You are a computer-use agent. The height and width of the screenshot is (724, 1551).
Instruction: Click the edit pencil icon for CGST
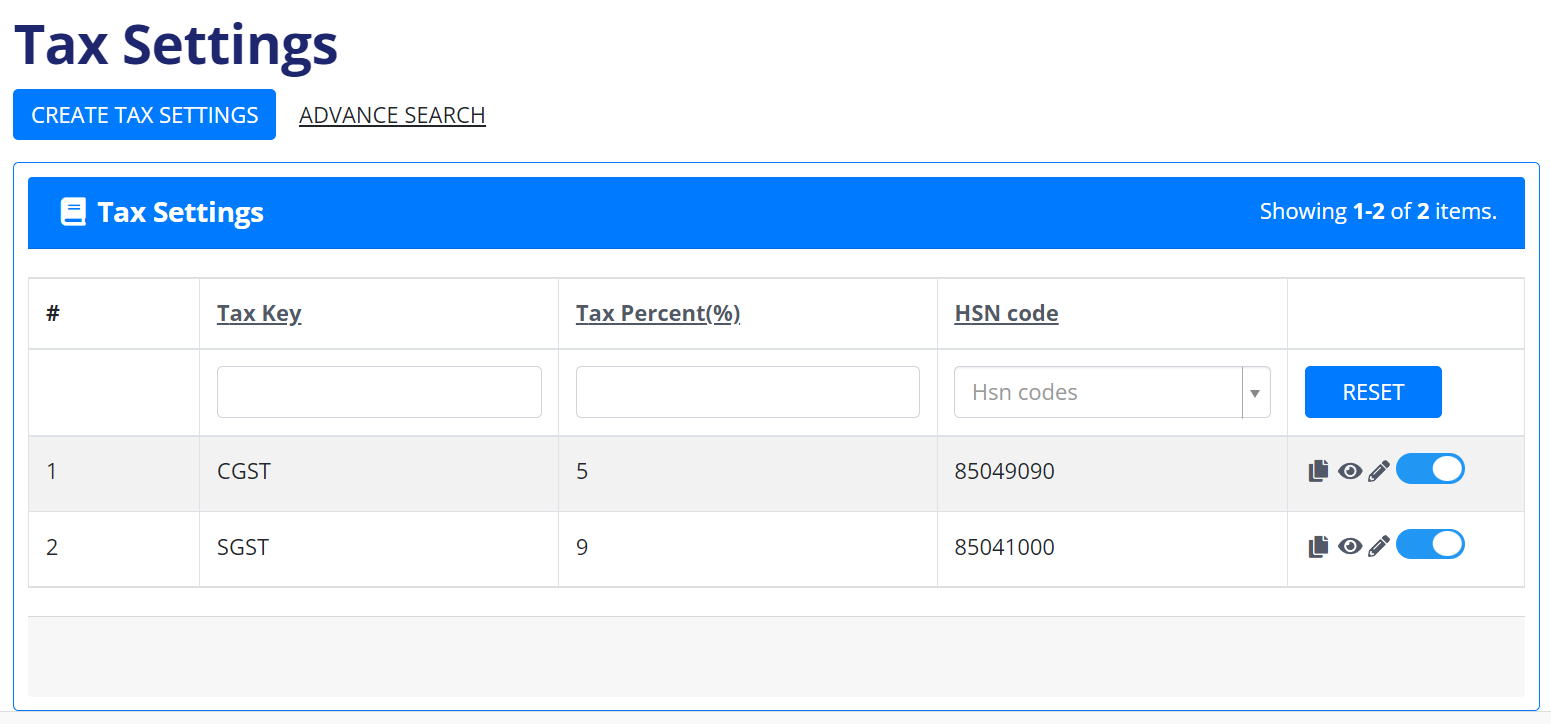pos(1379,471)
